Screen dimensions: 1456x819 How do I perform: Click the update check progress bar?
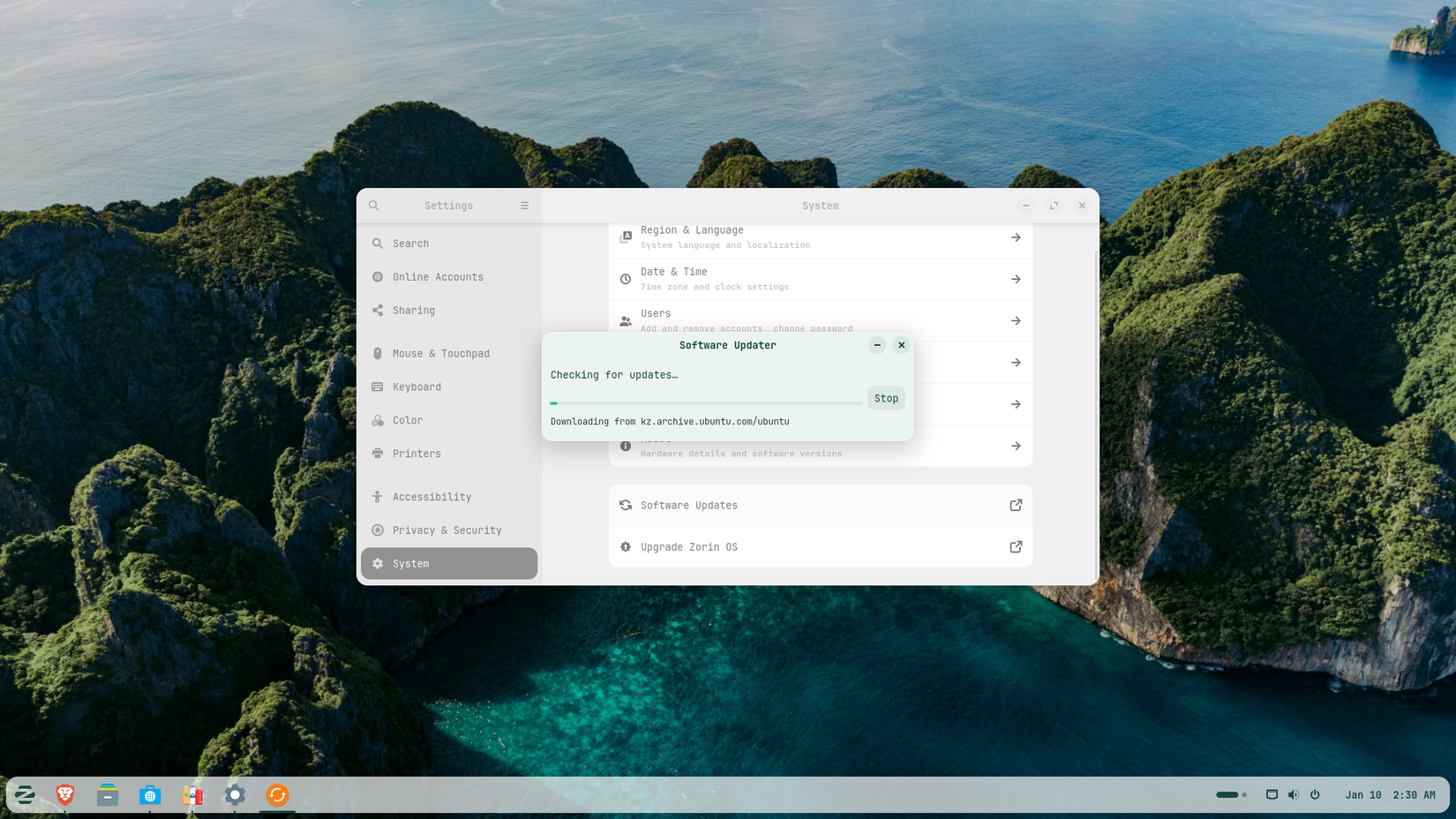[704, 402]
